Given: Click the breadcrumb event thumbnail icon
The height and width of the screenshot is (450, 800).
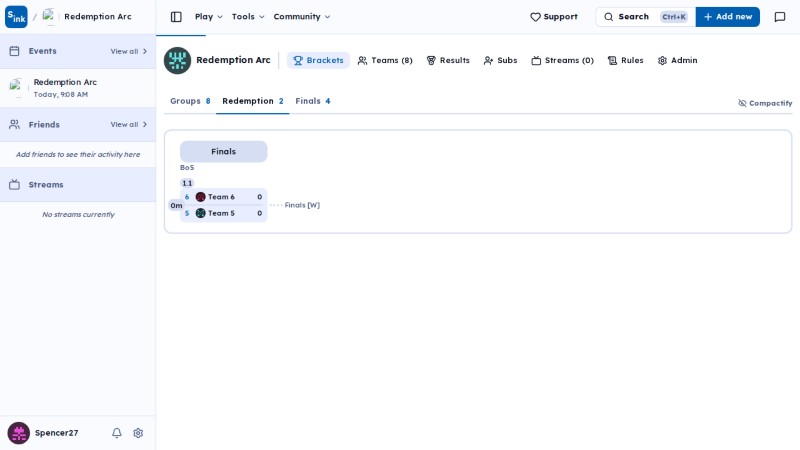Looking at the screenshot, I should coord(49,17).
